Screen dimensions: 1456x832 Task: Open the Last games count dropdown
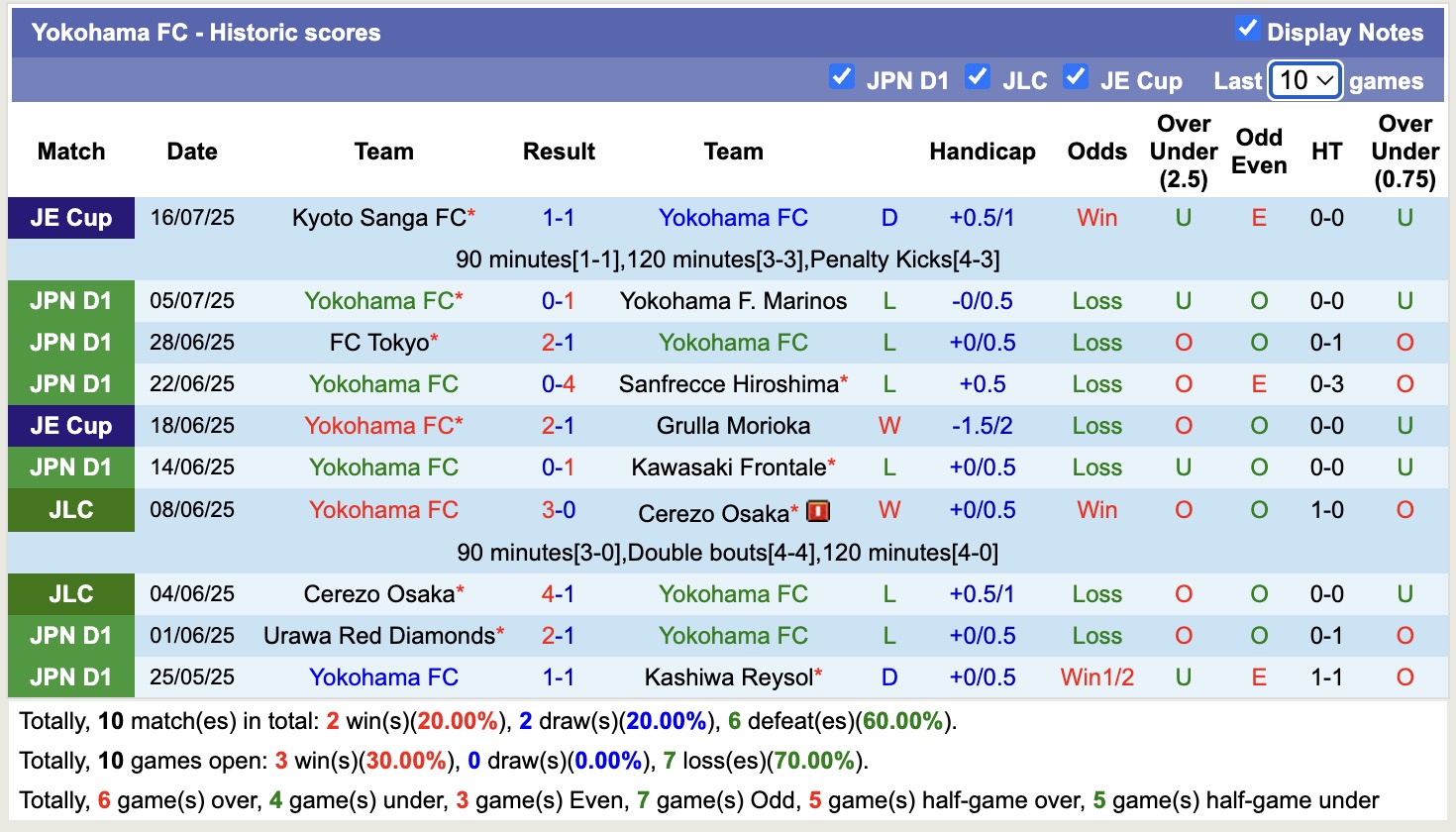tap(1304, 80)
